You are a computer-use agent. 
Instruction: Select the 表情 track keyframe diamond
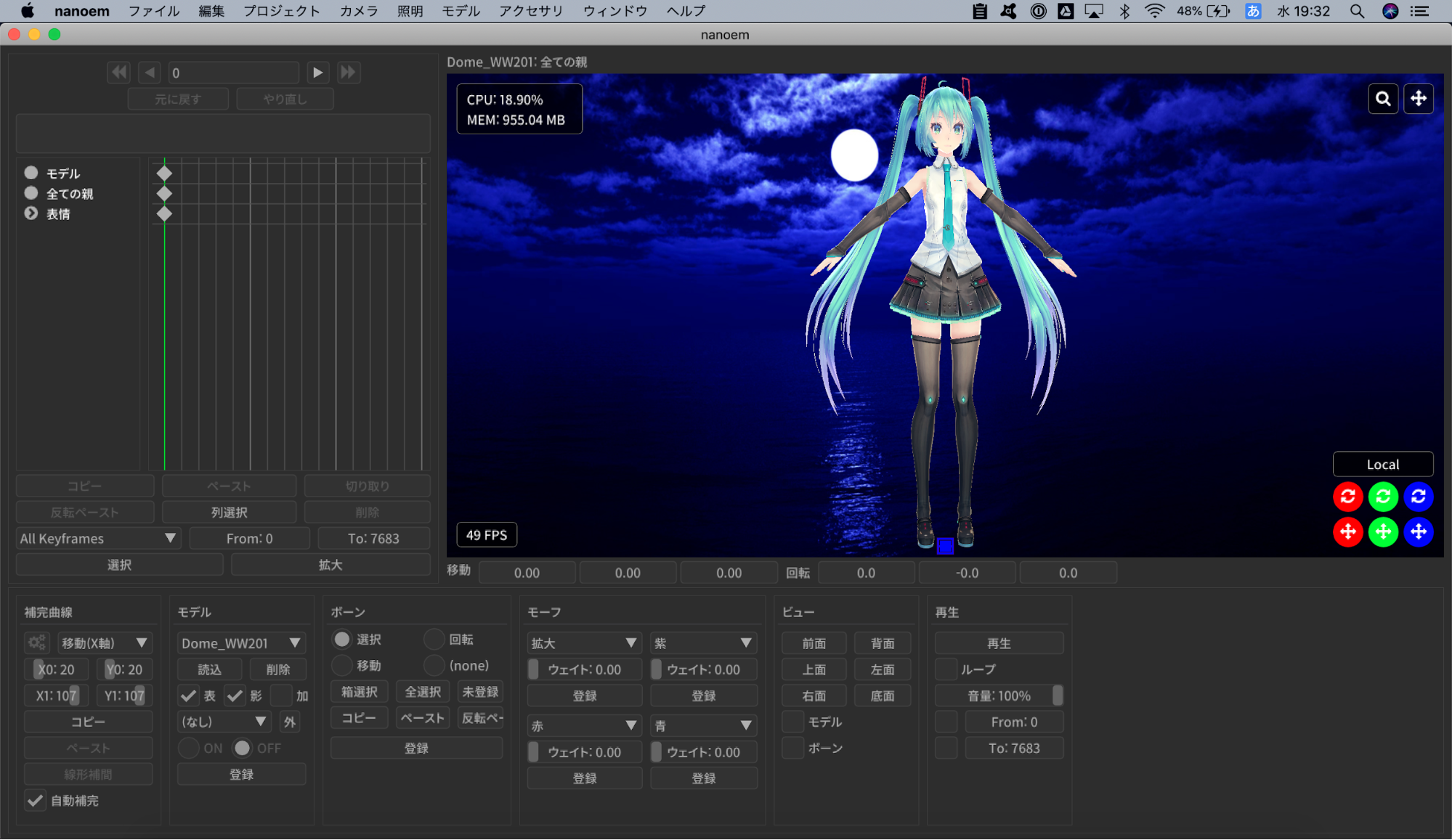[164, 214]
